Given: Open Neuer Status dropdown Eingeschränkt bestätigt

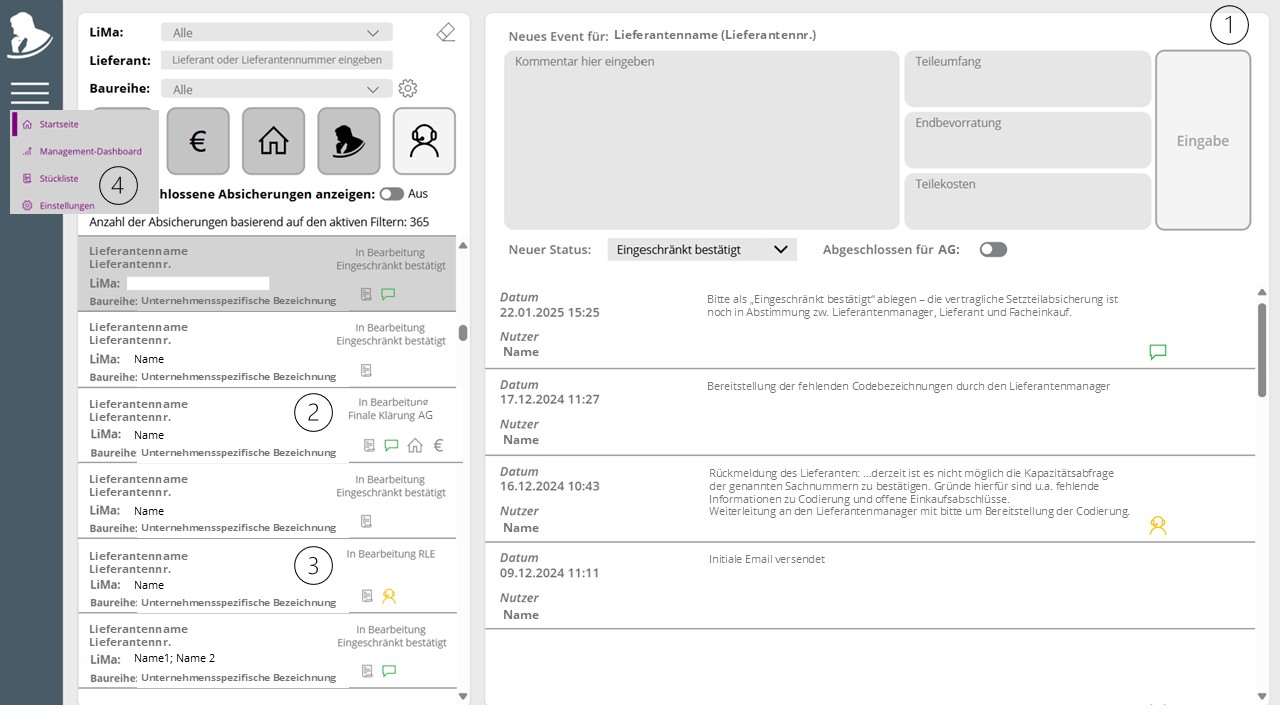Looking at the screenshot, I should coord(702,249).
